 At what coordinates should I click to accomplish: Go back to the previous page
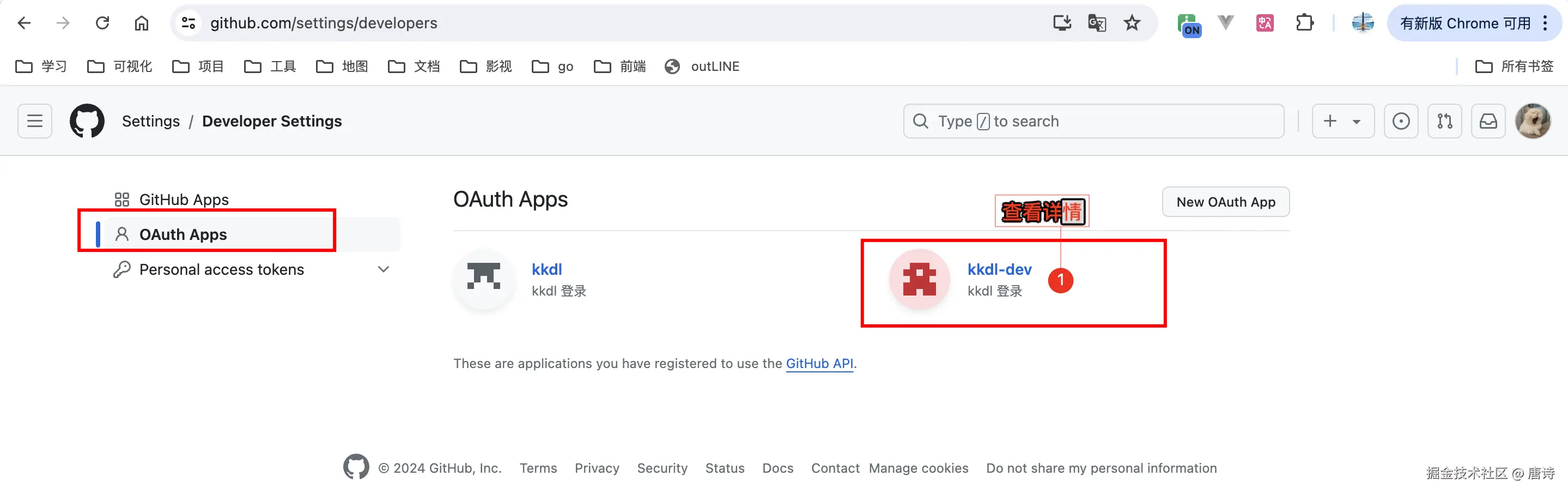(24, 23)
